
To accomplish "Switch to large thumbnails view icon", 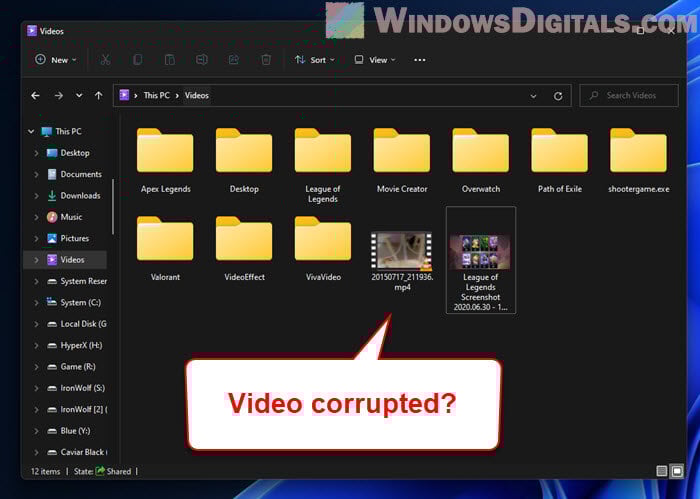I will [677, 471].
